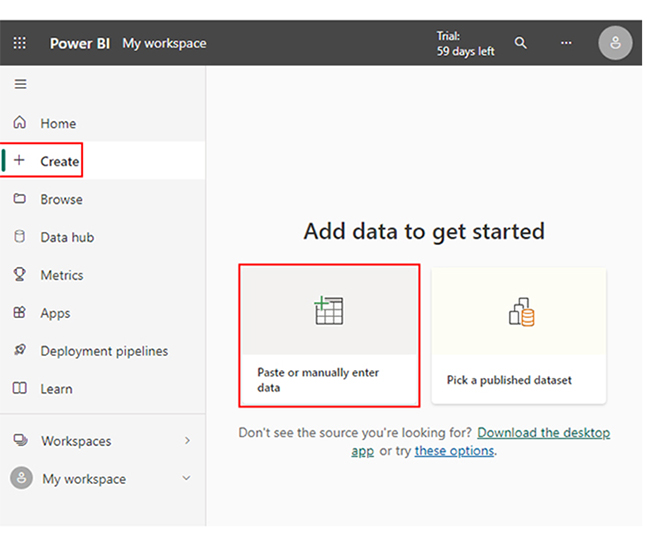Click the Home house icon

(x=20, y=123)
